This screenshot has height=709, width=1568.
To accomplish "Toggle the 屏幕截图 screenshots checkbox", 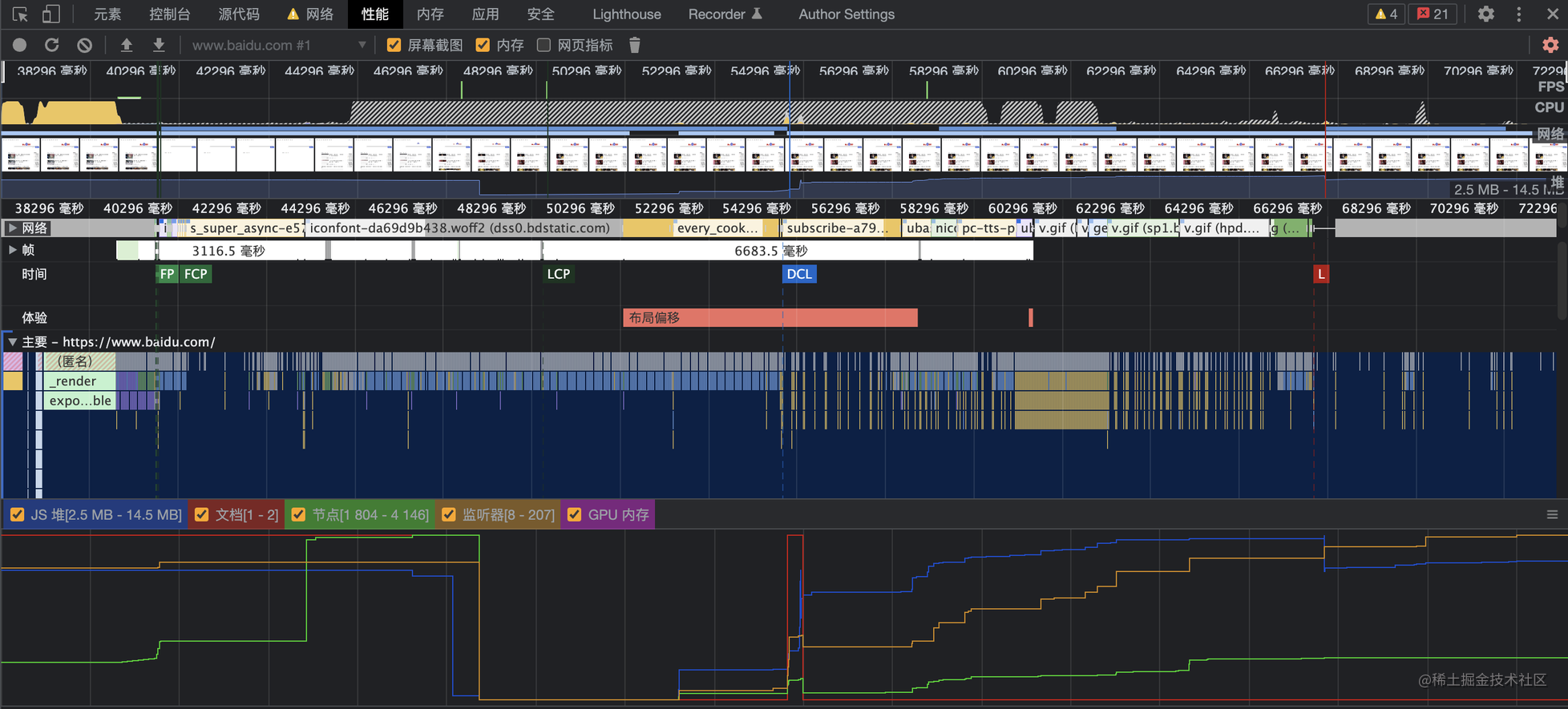I will point(394,46).
